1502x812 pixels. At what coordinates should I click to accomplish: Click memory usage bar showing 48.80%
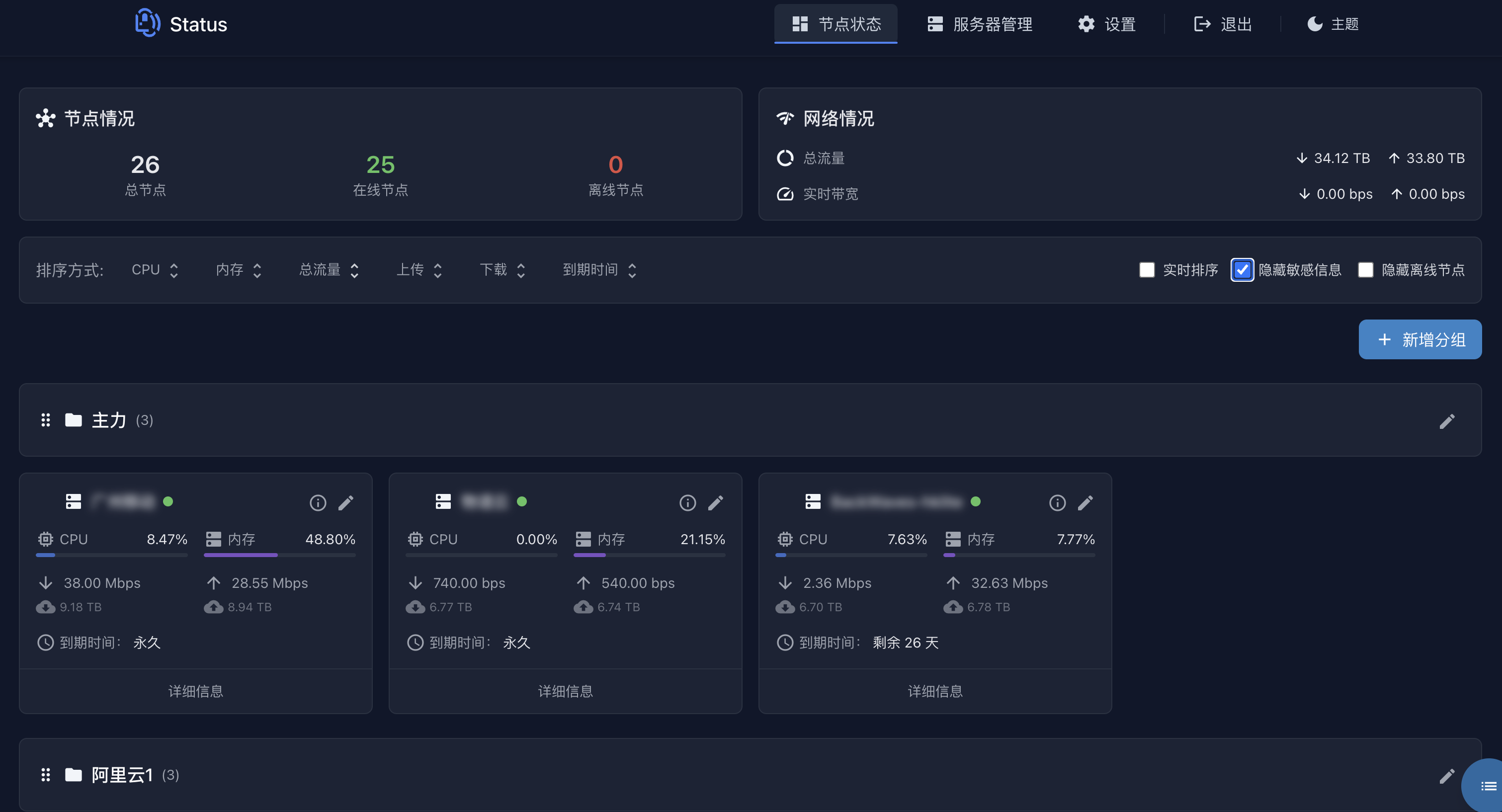280,555
